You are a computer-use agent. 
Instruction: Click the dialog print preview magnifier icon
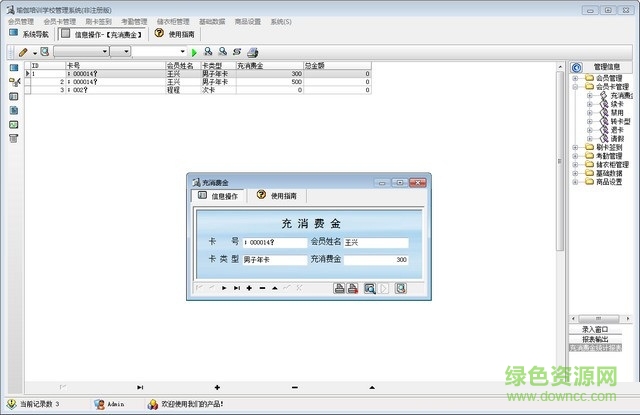(370, 289)
